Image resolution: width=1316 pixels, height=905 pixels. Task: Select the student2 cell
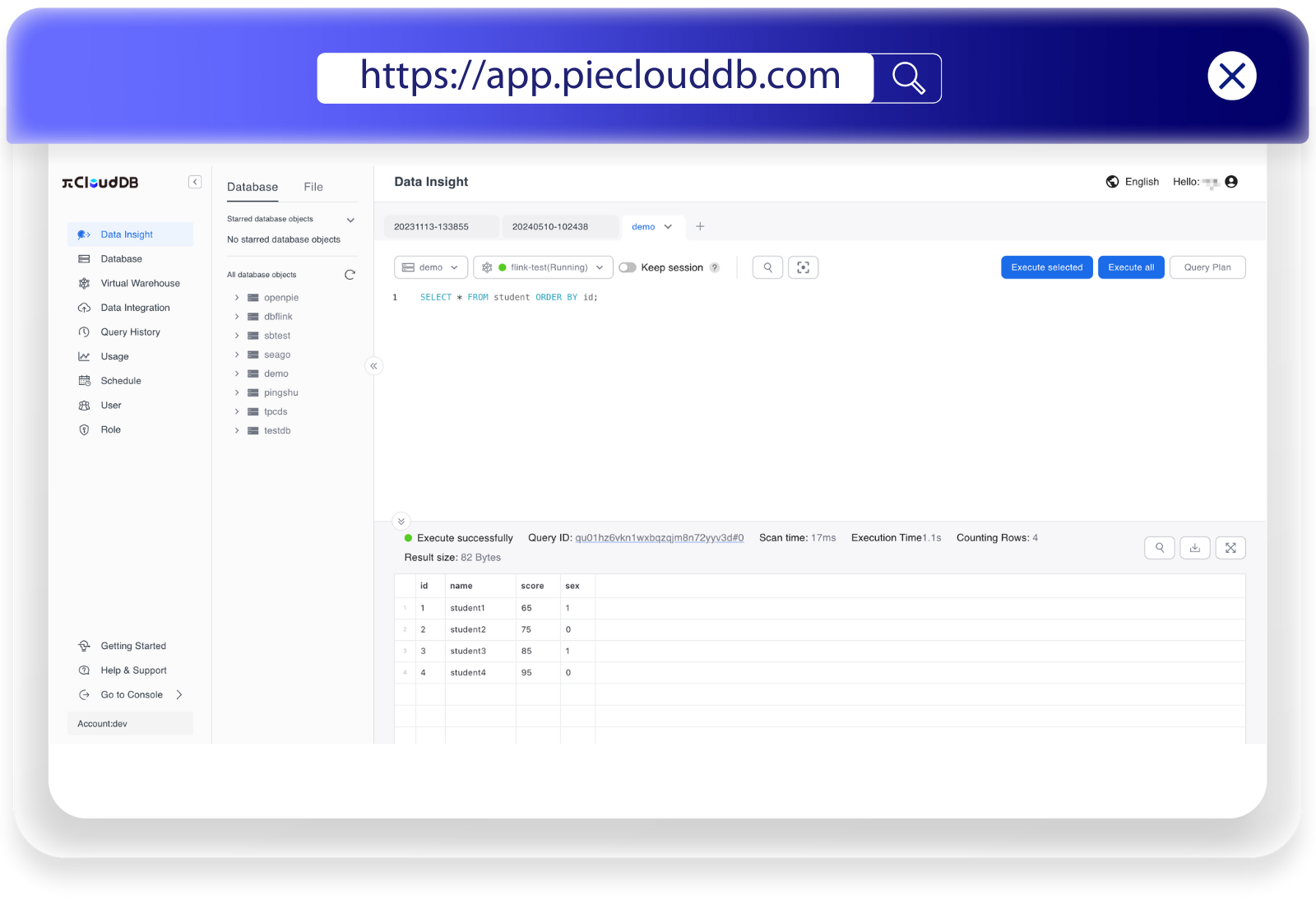point(480,629)
